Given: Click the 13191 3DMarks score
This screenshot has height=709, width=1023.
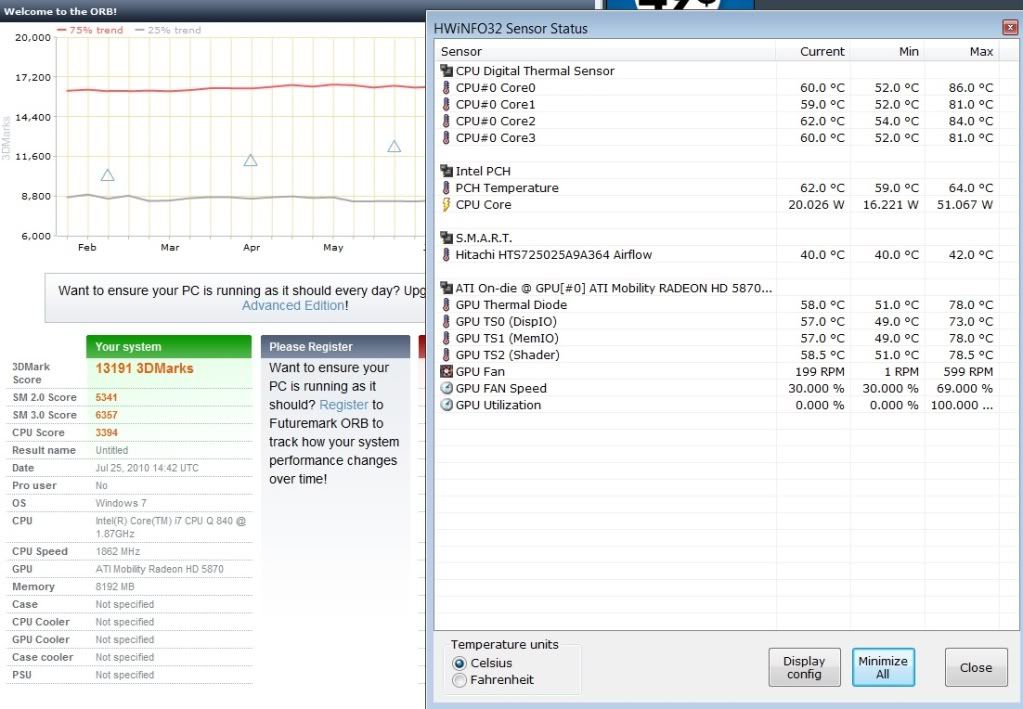Looking at the screenshot, I should click(145, 369).
